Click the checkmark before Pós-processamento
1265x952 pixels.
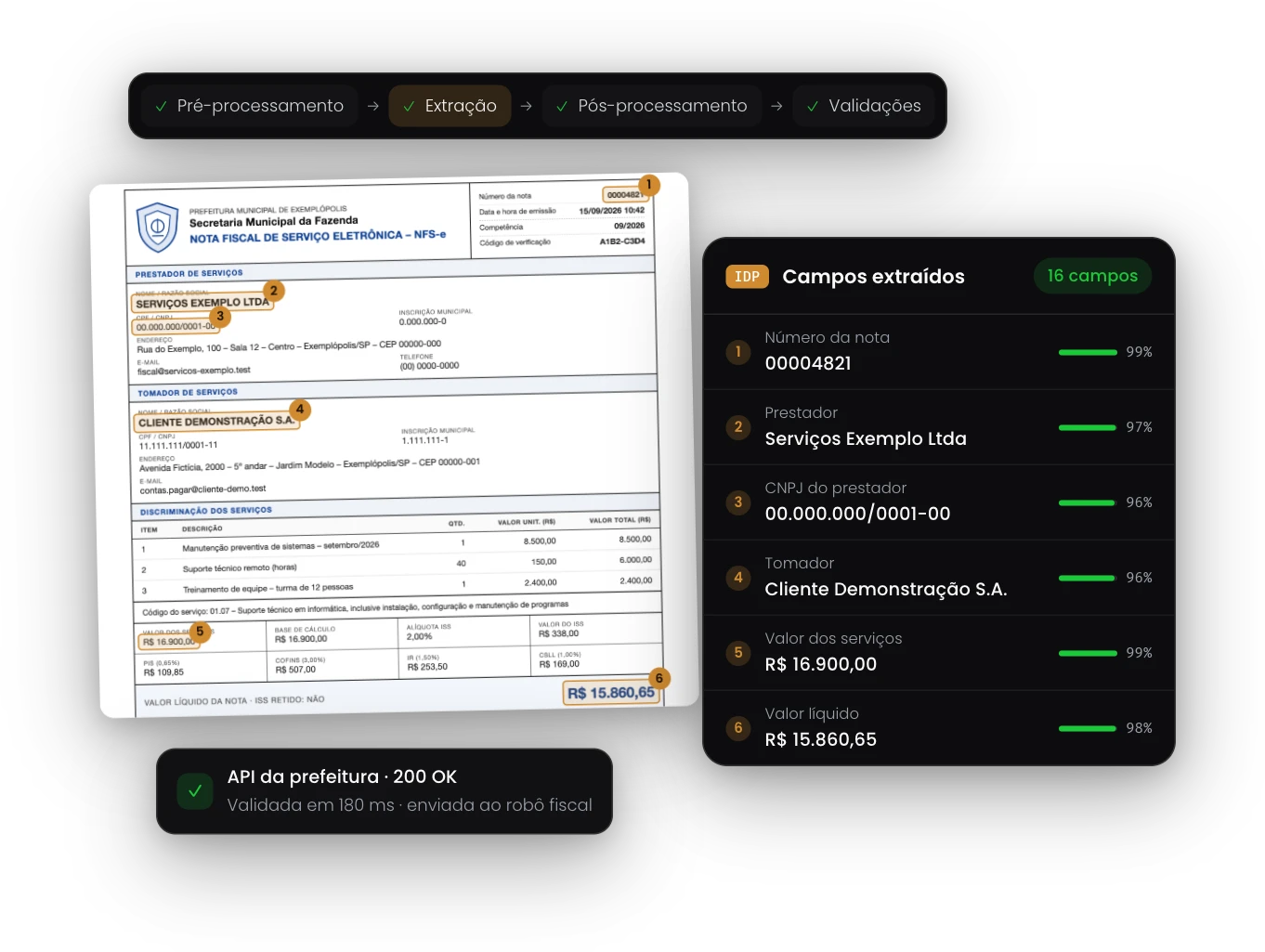(562, 107)
